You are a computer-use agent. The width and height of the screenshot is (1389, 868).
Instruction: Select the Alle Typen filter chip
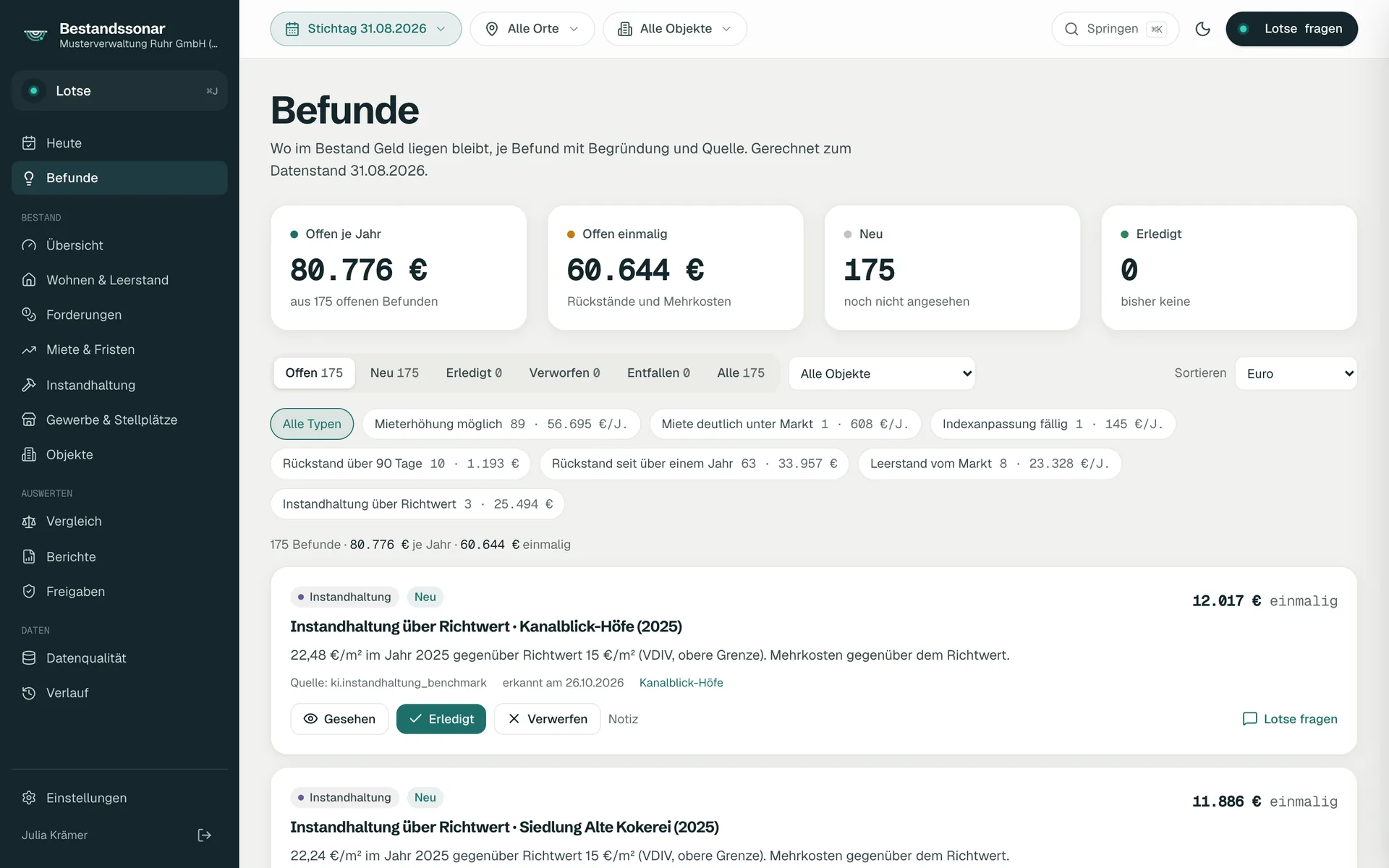click(x=312, y=424)
